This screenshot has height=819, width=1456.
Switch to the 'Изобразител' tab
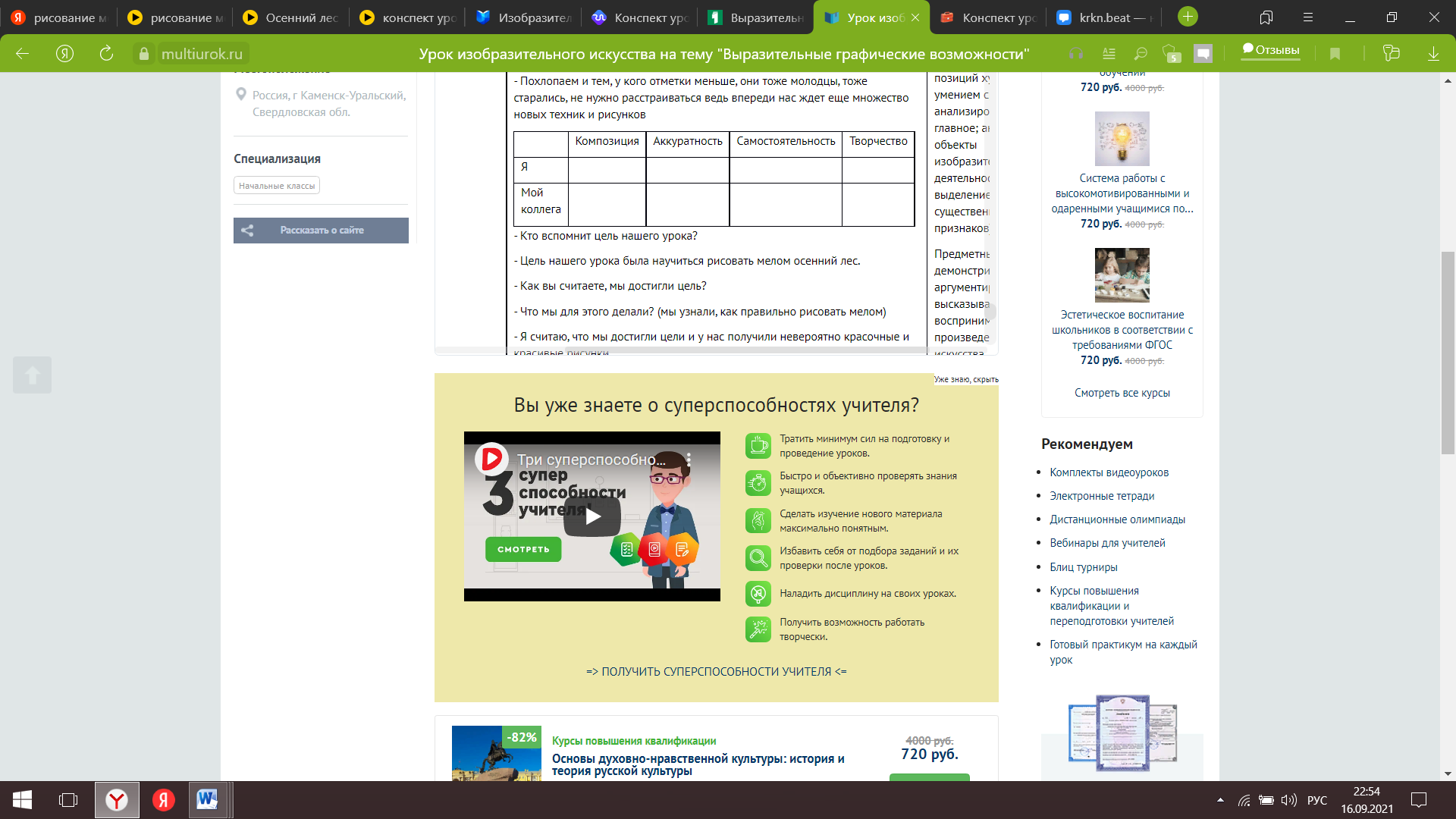click(x=524, y=17)
